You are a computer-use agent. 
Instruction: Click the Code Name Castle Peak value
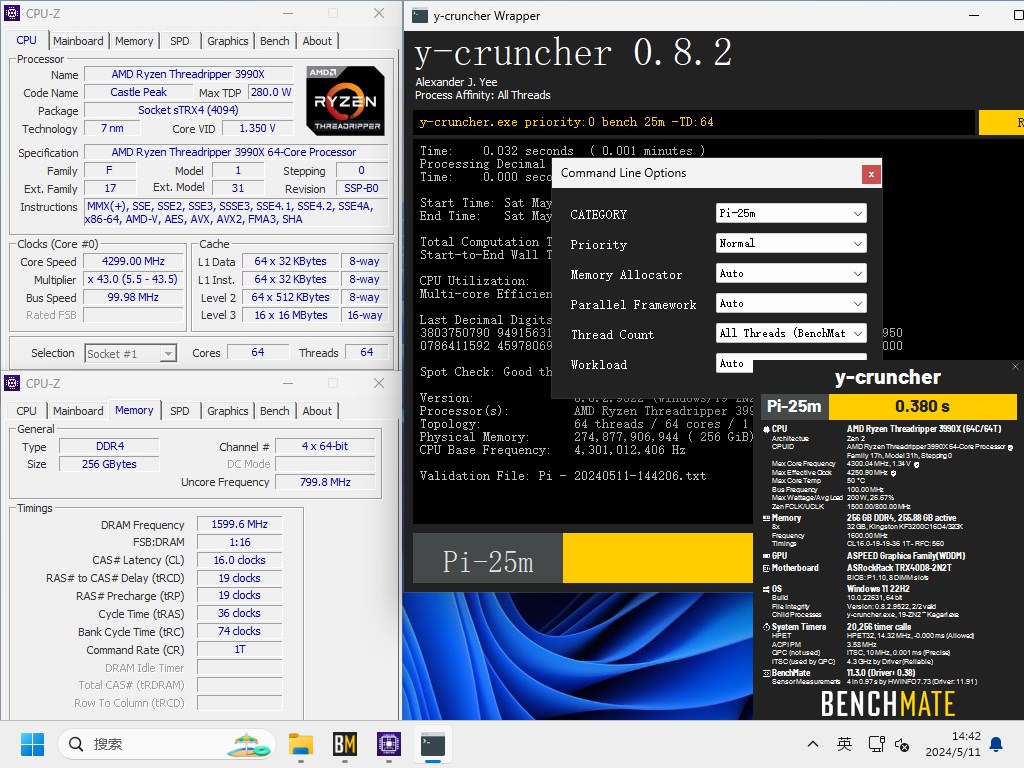(x=138, y=92)
